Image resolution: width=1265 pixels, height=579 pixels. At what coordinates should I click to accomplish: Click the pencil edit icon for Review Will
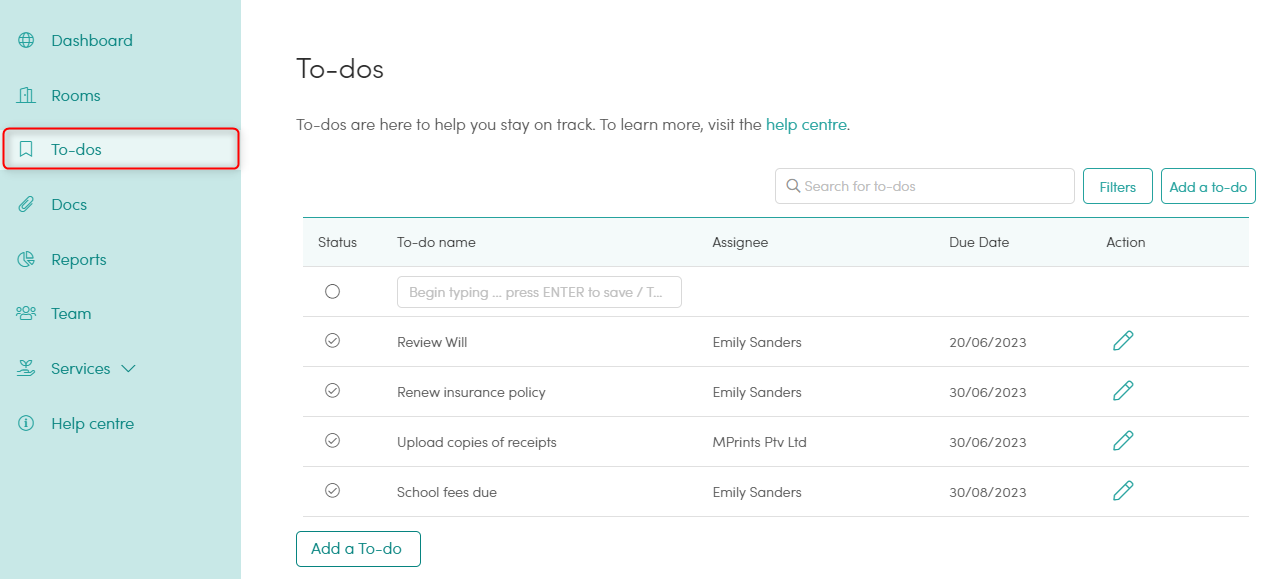pos(1123,341)
